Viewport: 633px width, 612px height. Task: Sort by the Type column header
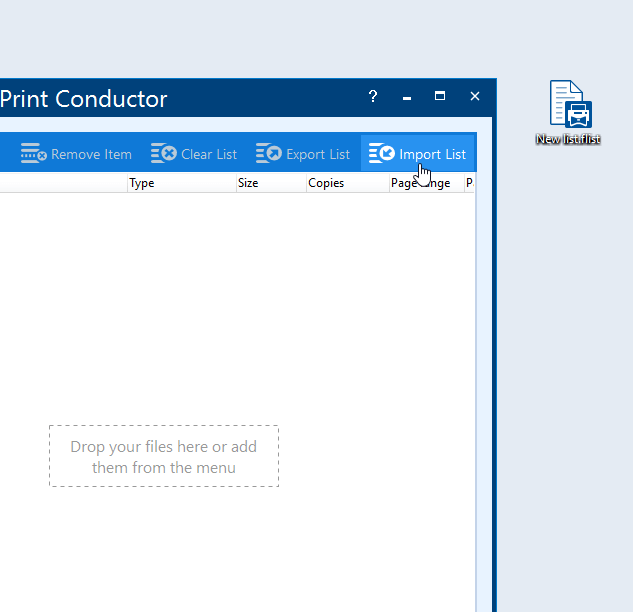[182, 183]
